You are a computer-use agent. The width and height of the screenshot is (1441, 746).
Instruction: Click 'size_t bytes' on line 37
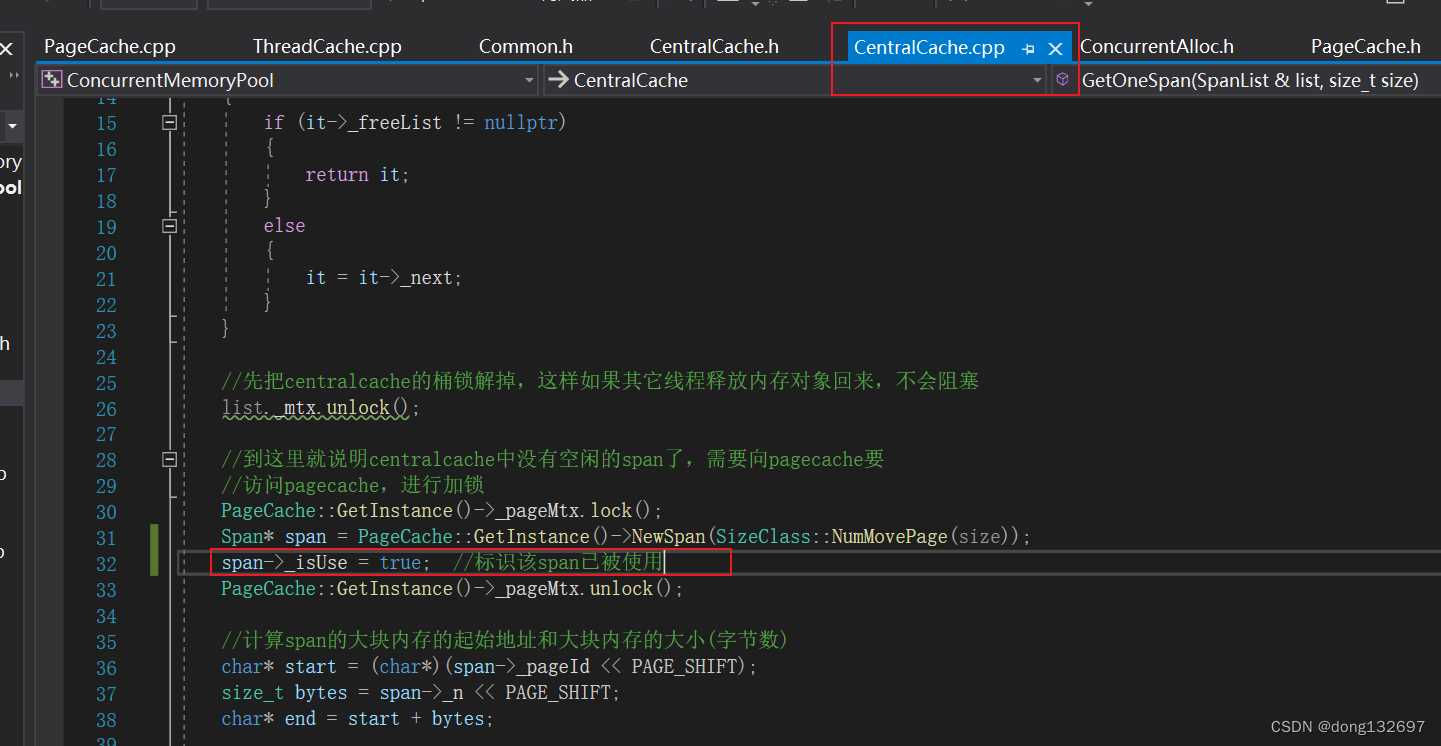(x=284, y=694)
